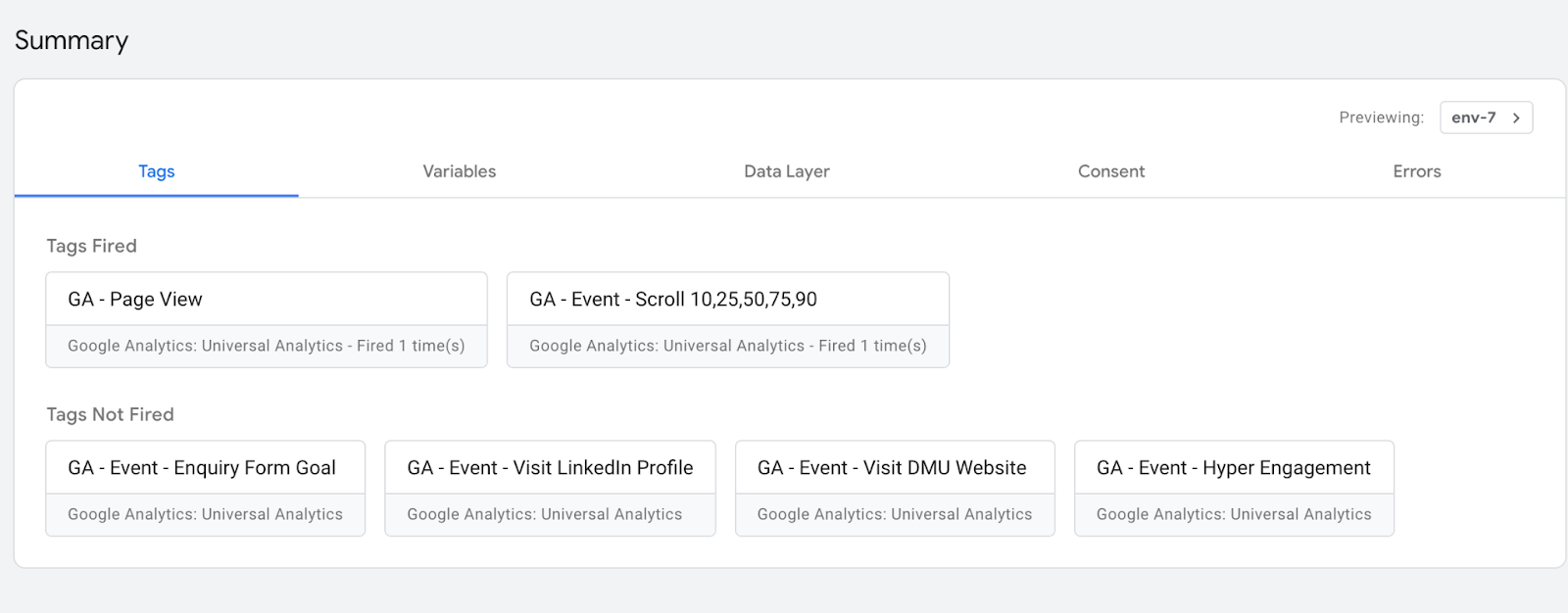This screenshot has height=613, width=1568.
Task: Click the chevron arrow beside env-7
Action: [1516, 118]
